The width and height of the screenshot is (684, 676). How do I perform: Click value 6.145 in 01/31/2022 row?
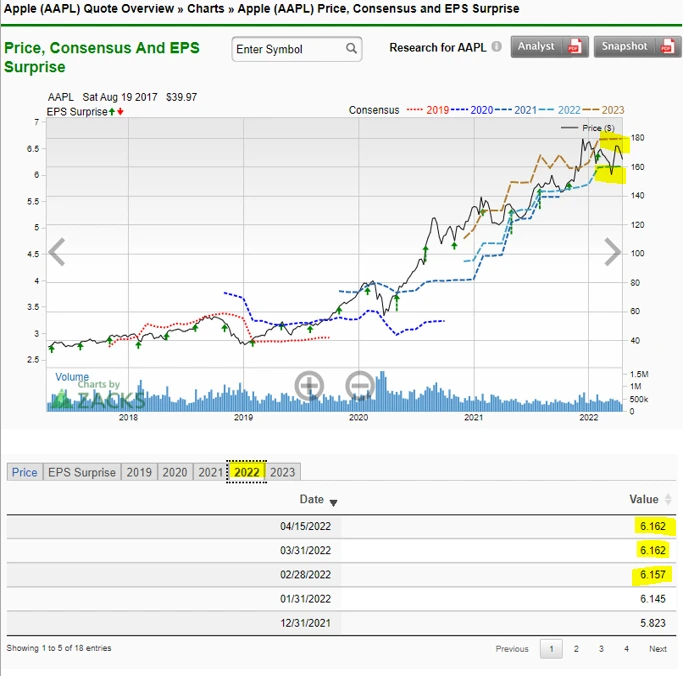[653, 599]
